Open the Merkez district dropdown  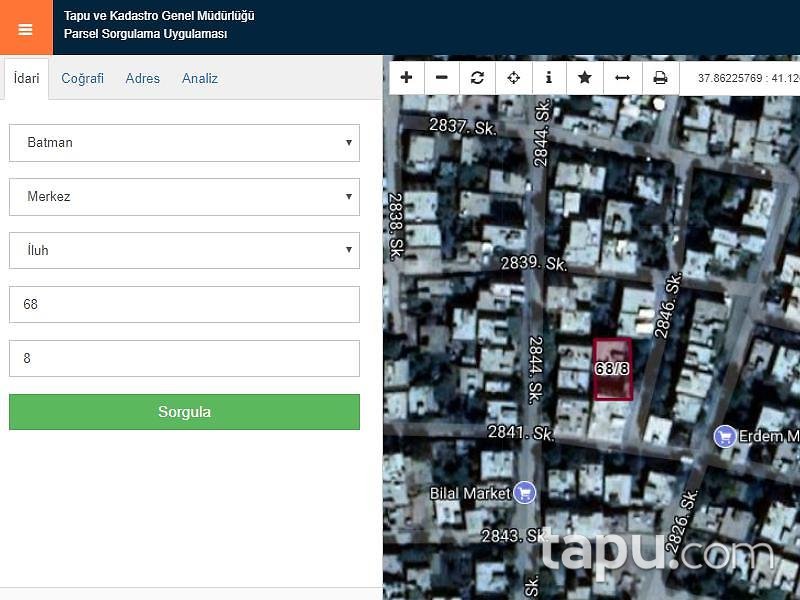point(184,197)
